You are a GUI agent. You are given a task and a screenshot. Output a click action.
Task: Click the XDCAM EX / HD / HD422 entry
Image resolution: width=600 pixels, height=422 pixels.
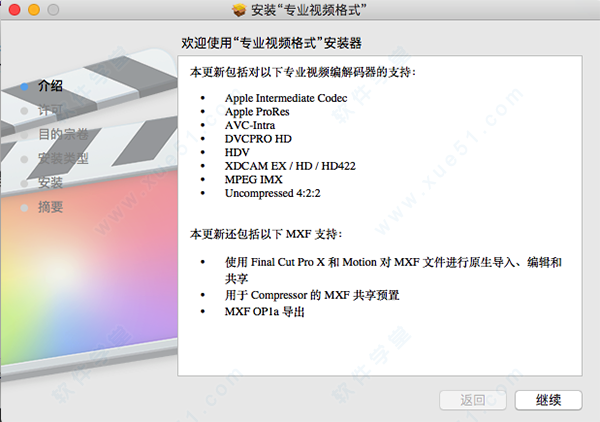point(290,166)
